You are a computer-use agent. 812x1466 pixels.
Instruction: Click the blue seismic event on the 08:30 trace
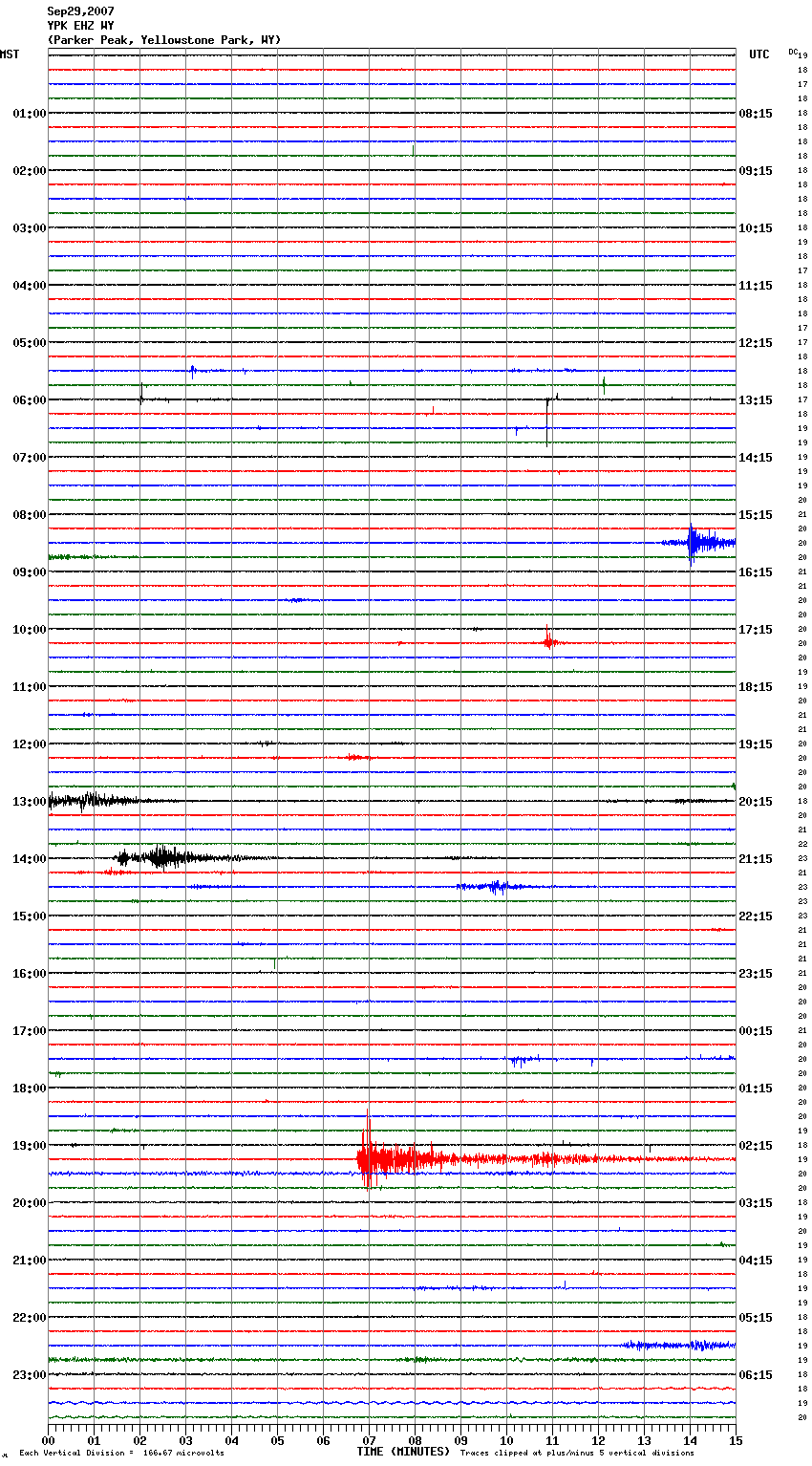pyautogui.click(x=699, y=543)
